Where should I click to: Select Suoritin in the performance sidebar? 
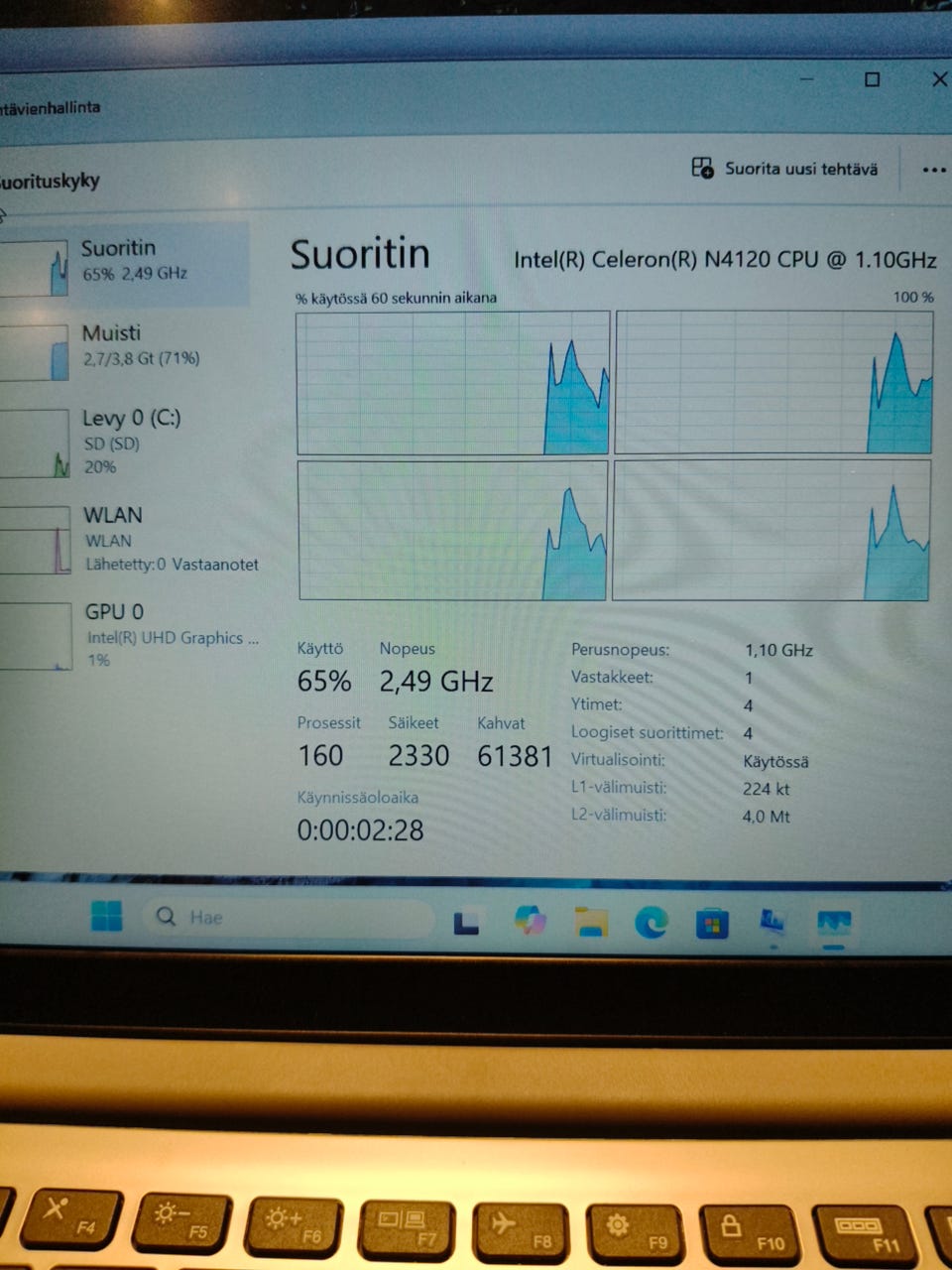point(123,264)
